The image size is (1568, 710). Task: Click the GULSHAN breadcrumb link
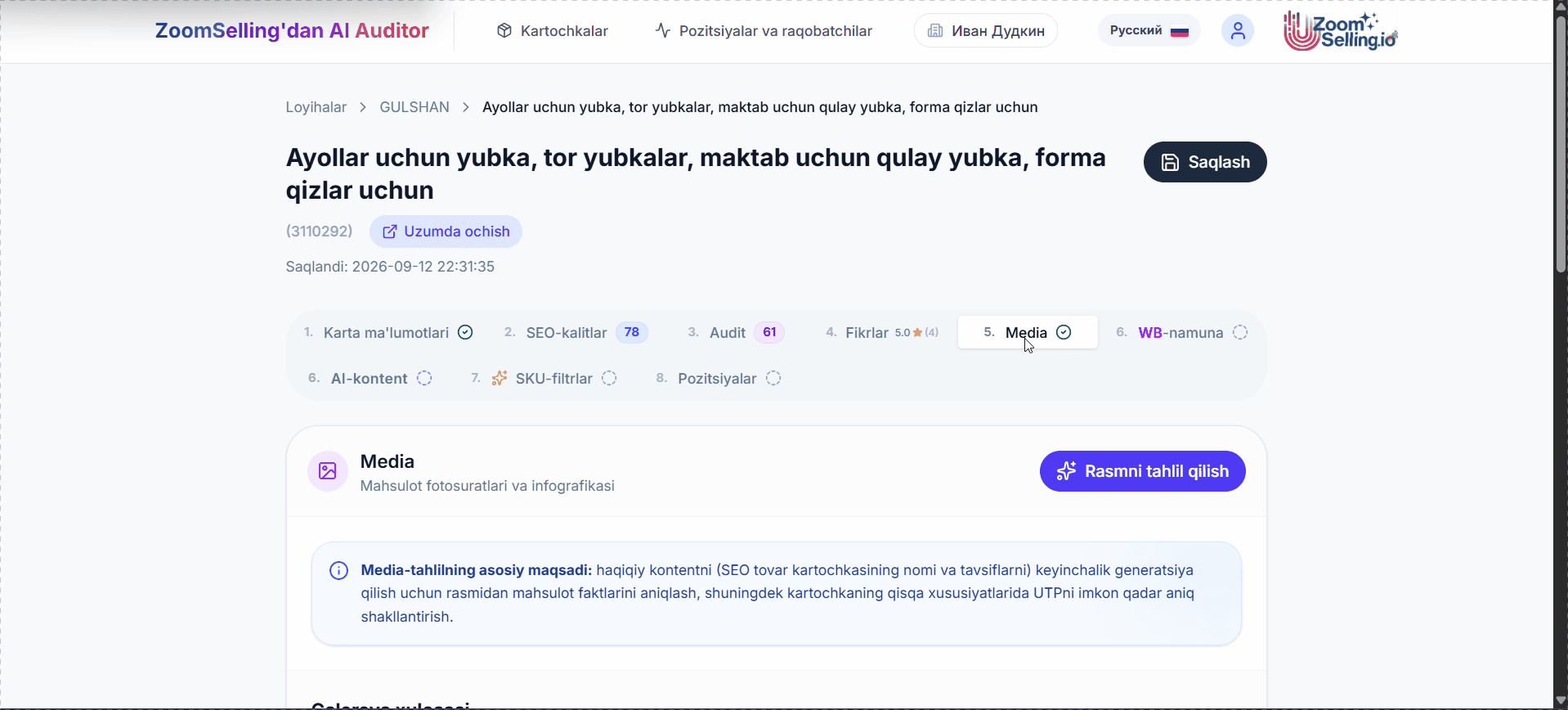(x=414, y=107)
